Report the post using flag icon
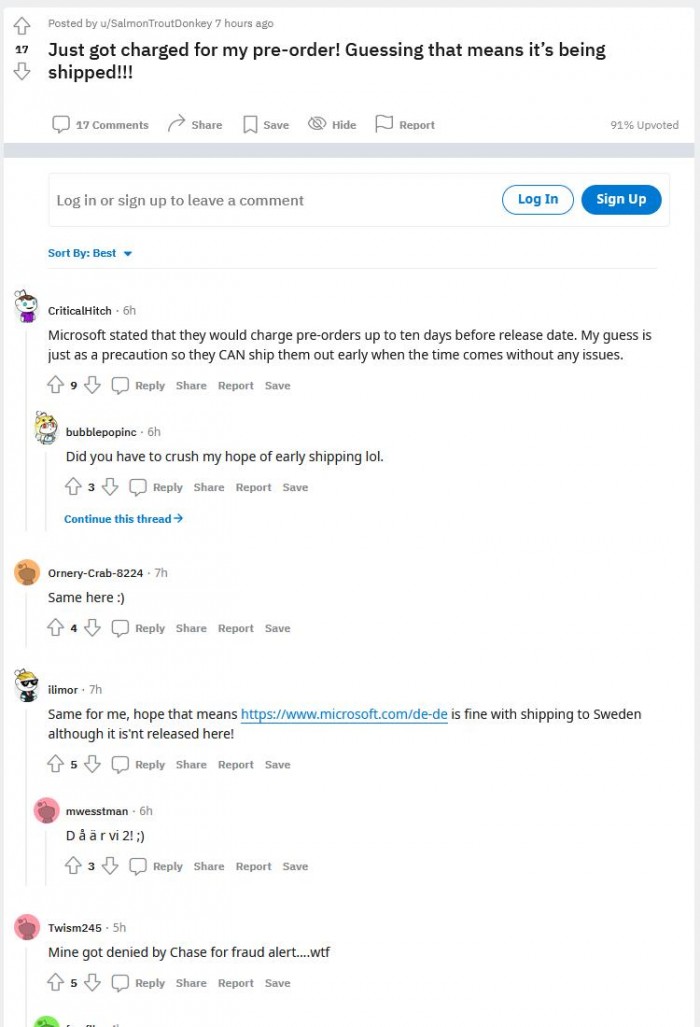 click(405, 125)
